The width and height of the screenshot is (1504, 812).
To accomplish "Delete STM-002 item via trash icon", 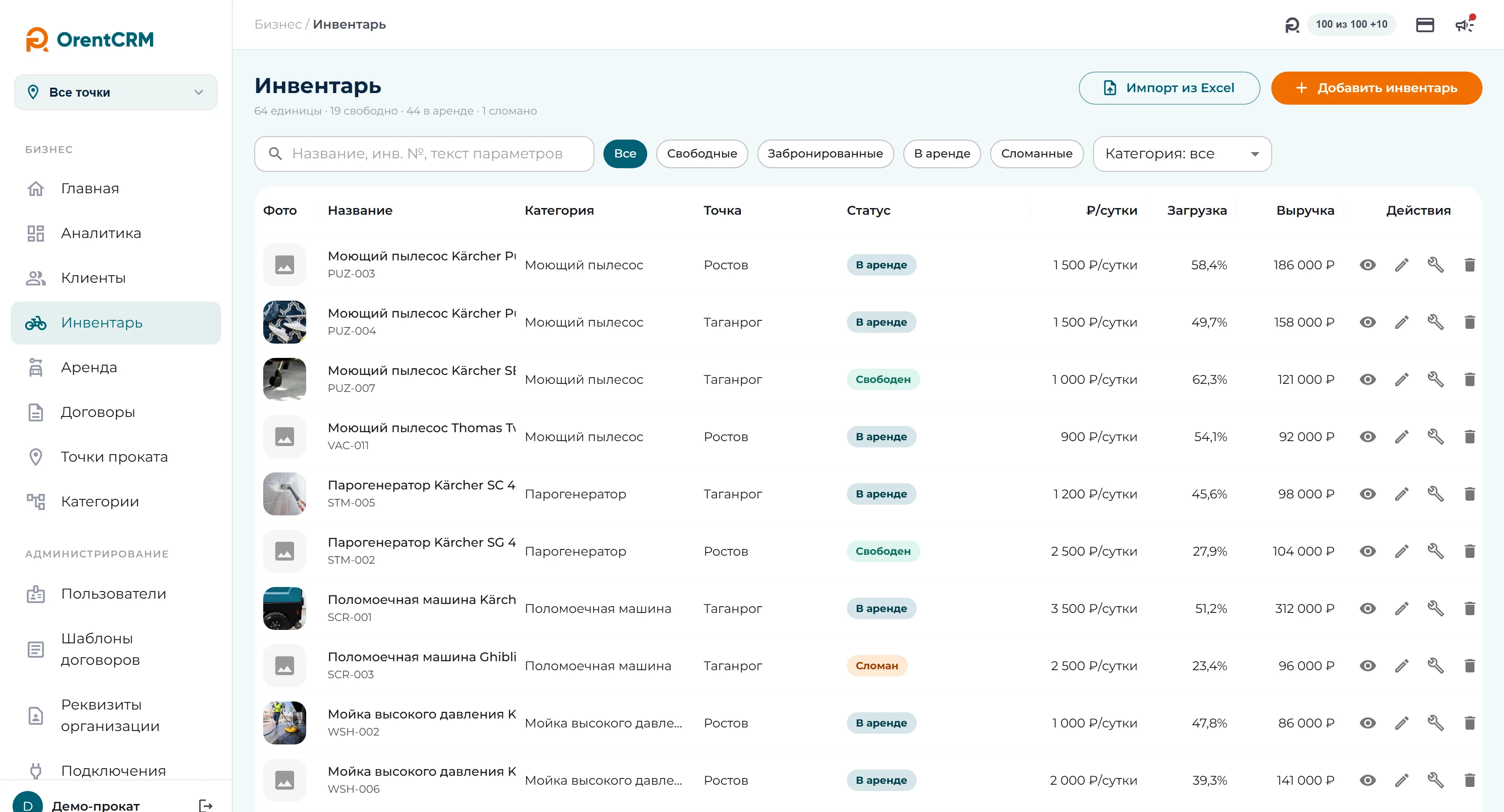I will pos(1470,551).
